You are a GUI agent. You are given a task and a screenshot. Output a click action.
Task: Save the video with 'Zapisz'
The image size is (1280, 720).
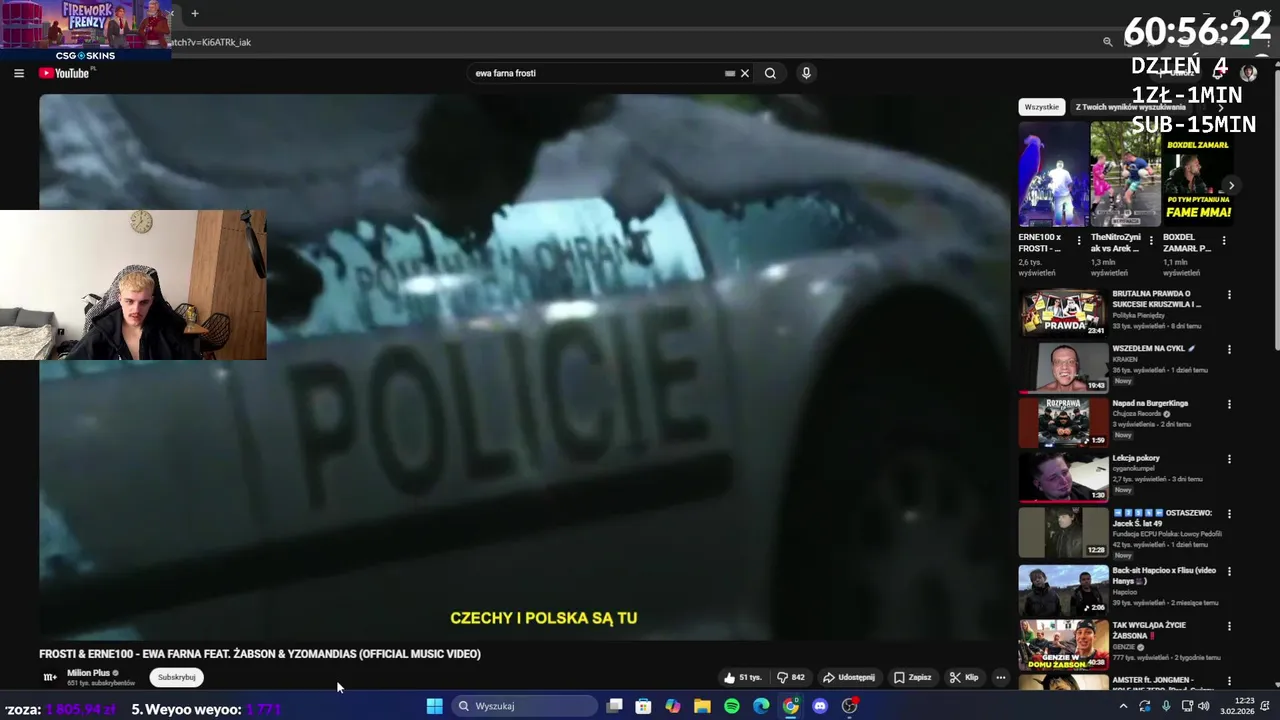click(912, 677)
